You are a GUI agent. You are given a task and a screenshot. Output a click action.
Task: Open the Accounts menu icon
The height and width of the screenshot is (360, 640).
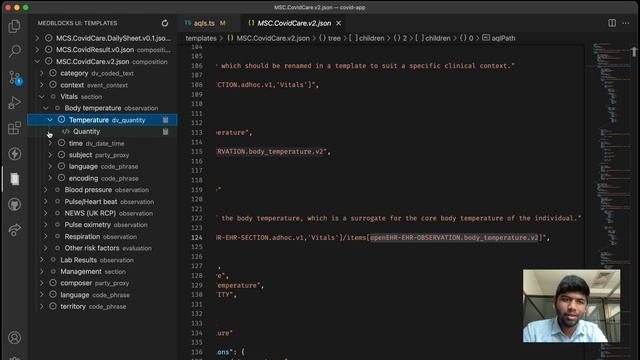(x=15, y=338)
